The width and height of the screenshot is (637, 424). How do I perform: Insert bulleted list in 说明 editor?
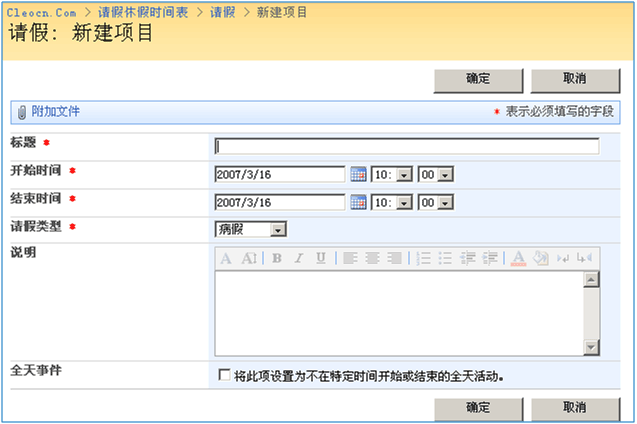point(445,258)
